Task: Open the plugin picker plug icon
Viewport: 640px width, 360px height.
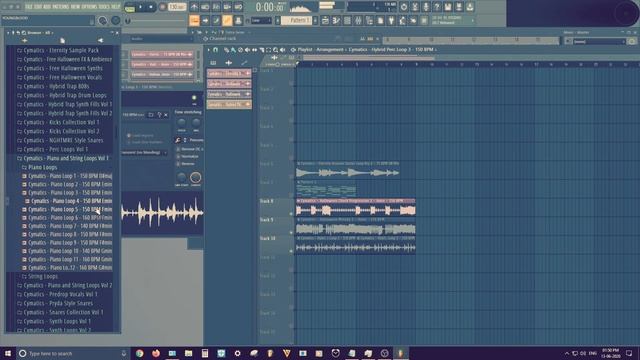Action: click(x=391, y=20)
